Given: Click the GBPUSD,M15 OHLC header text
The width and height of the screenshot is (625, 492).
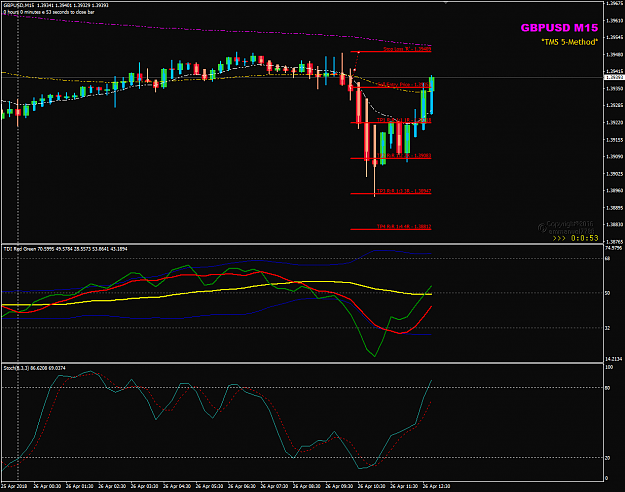Looking at the screenshot, I should pyautogui.click(x=55, y=5).
